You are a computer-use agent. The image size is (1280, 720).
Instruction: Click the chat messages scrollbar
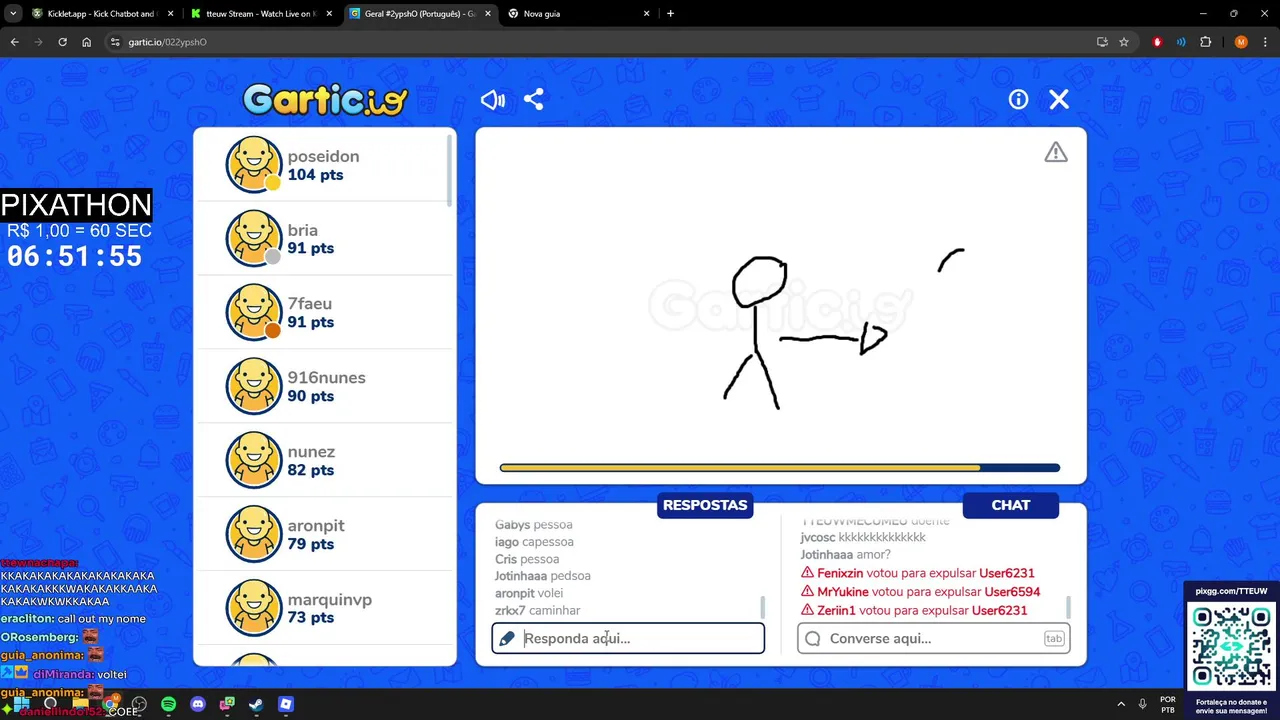point(1069,607)
